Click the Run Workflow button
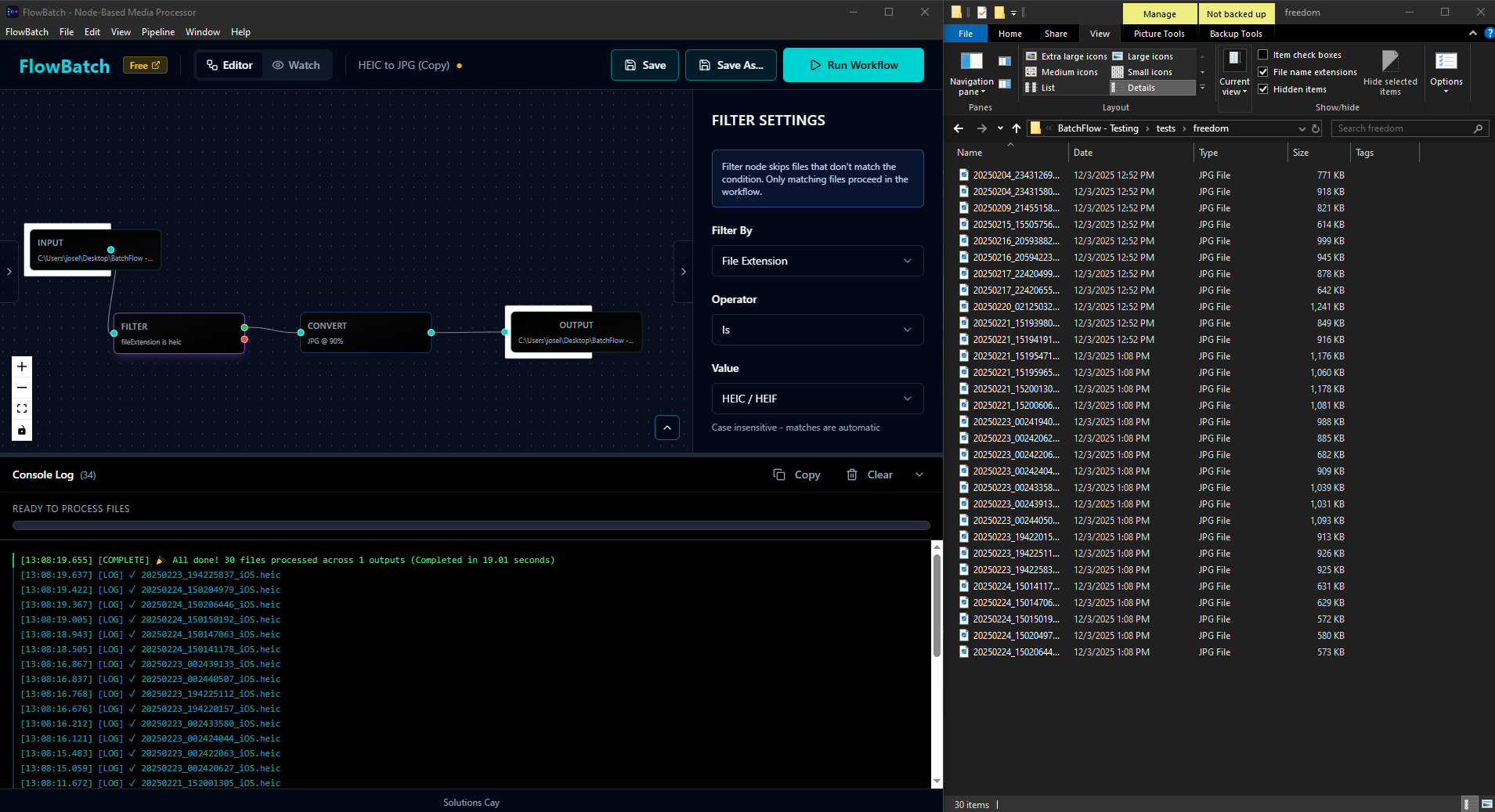 click(x=853, y=65)
